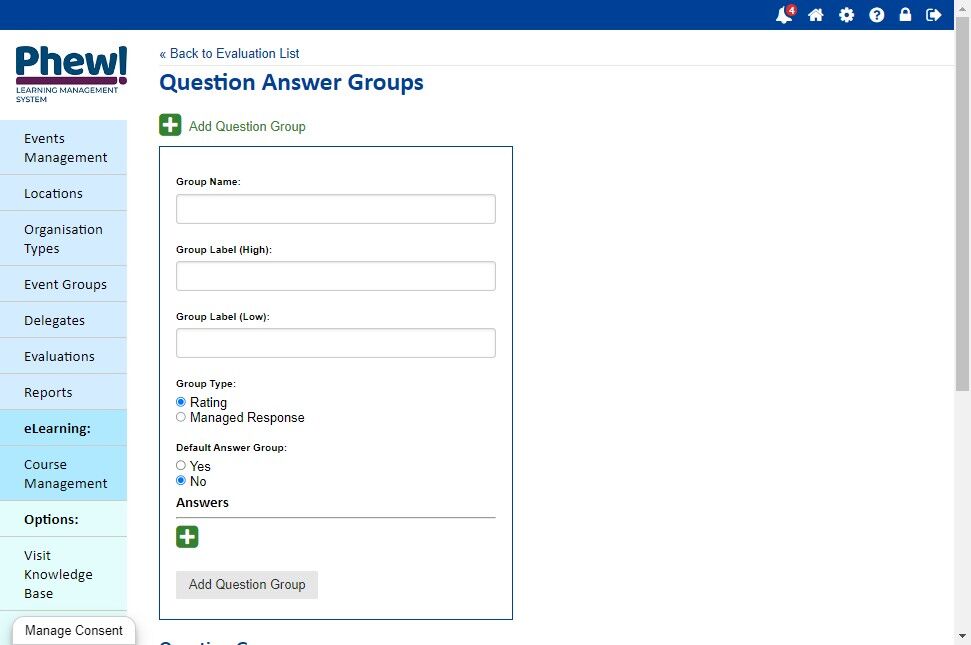Go back to Evaluation List link

pos(229,54)
